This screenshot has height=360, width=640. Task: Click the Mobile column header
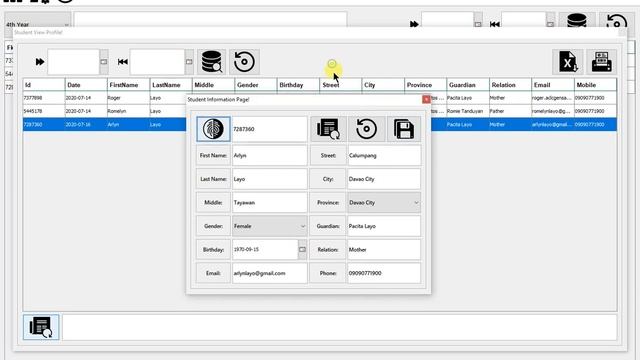tap(596, 85)
